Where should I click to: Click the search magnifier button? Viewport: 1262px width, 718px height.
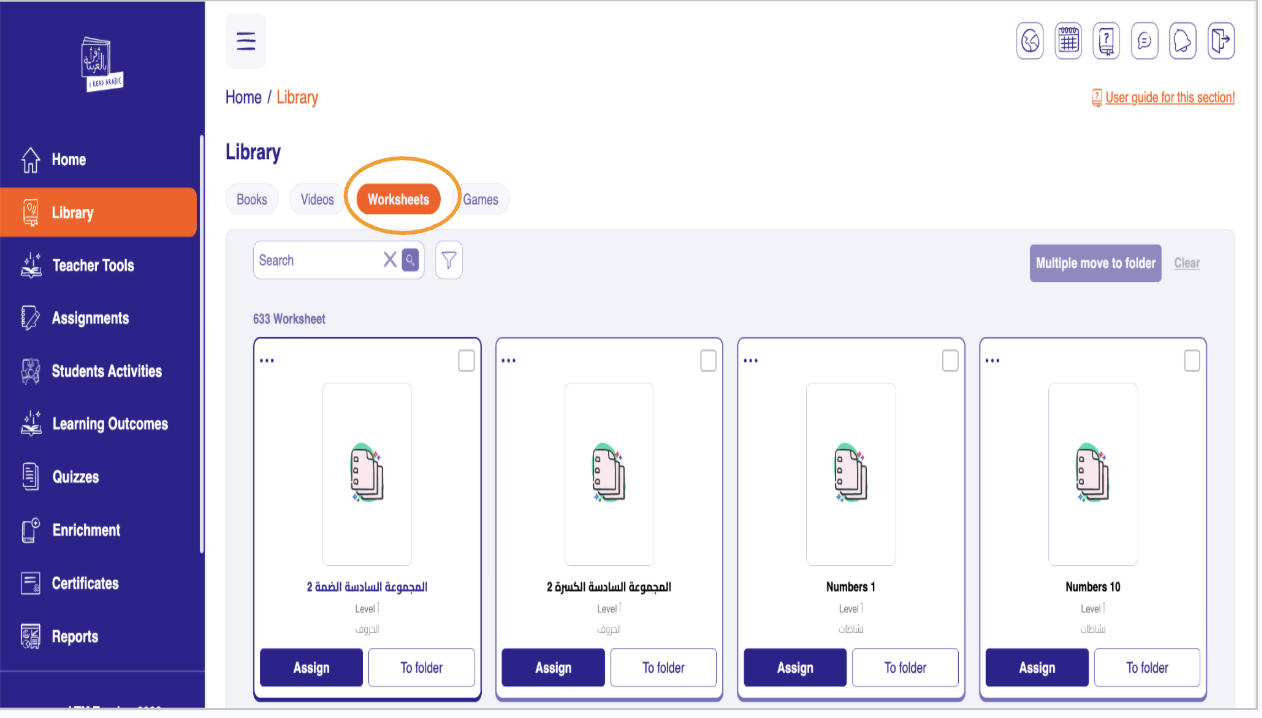click(410, 260)
